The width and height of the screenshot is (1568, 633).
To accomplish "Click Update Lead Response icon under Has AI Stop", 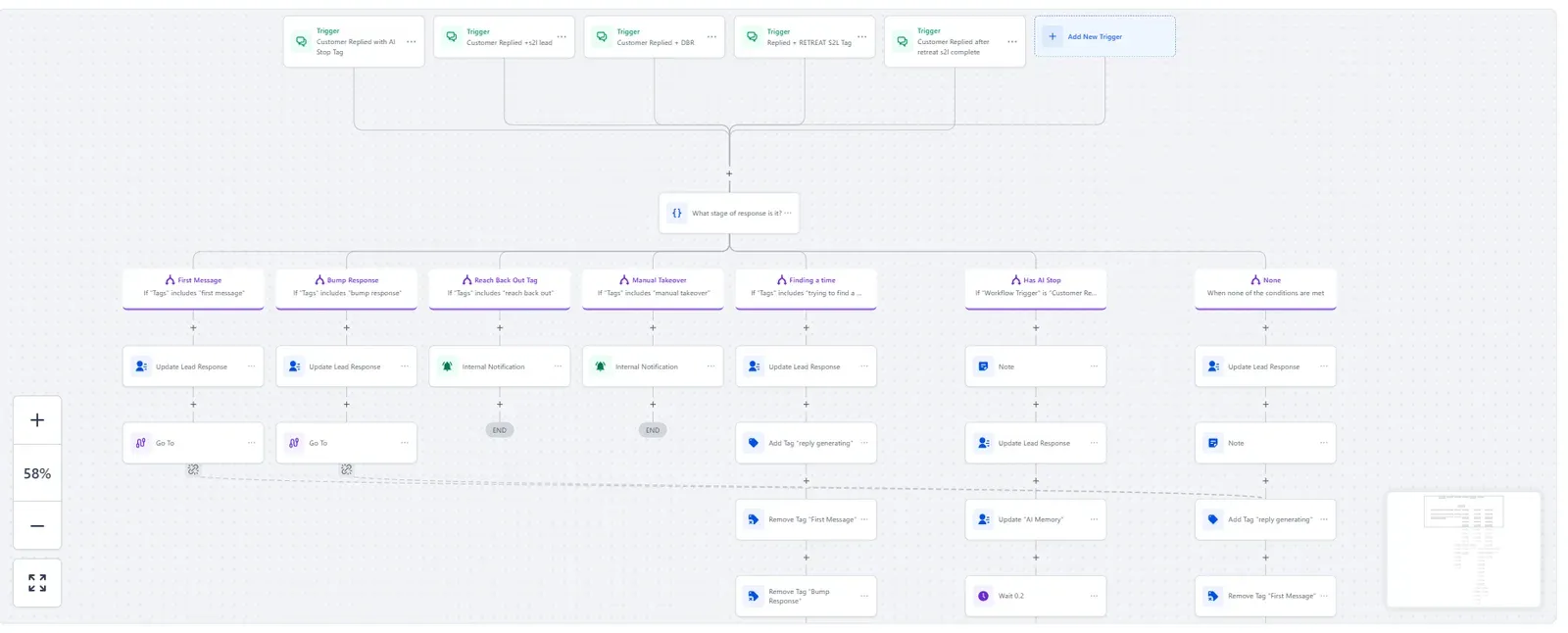I will [983, 443].
